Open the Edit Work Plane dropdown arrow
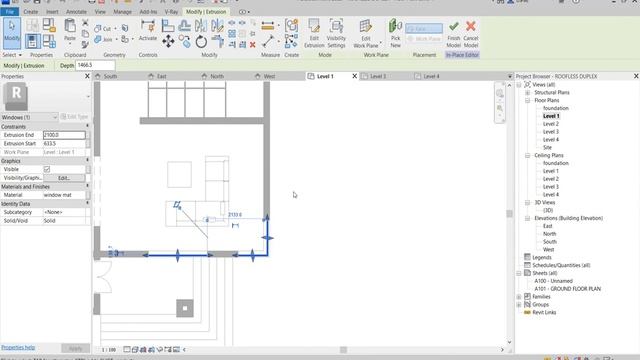The image size is (640, 360). click(x=380, y=42)
